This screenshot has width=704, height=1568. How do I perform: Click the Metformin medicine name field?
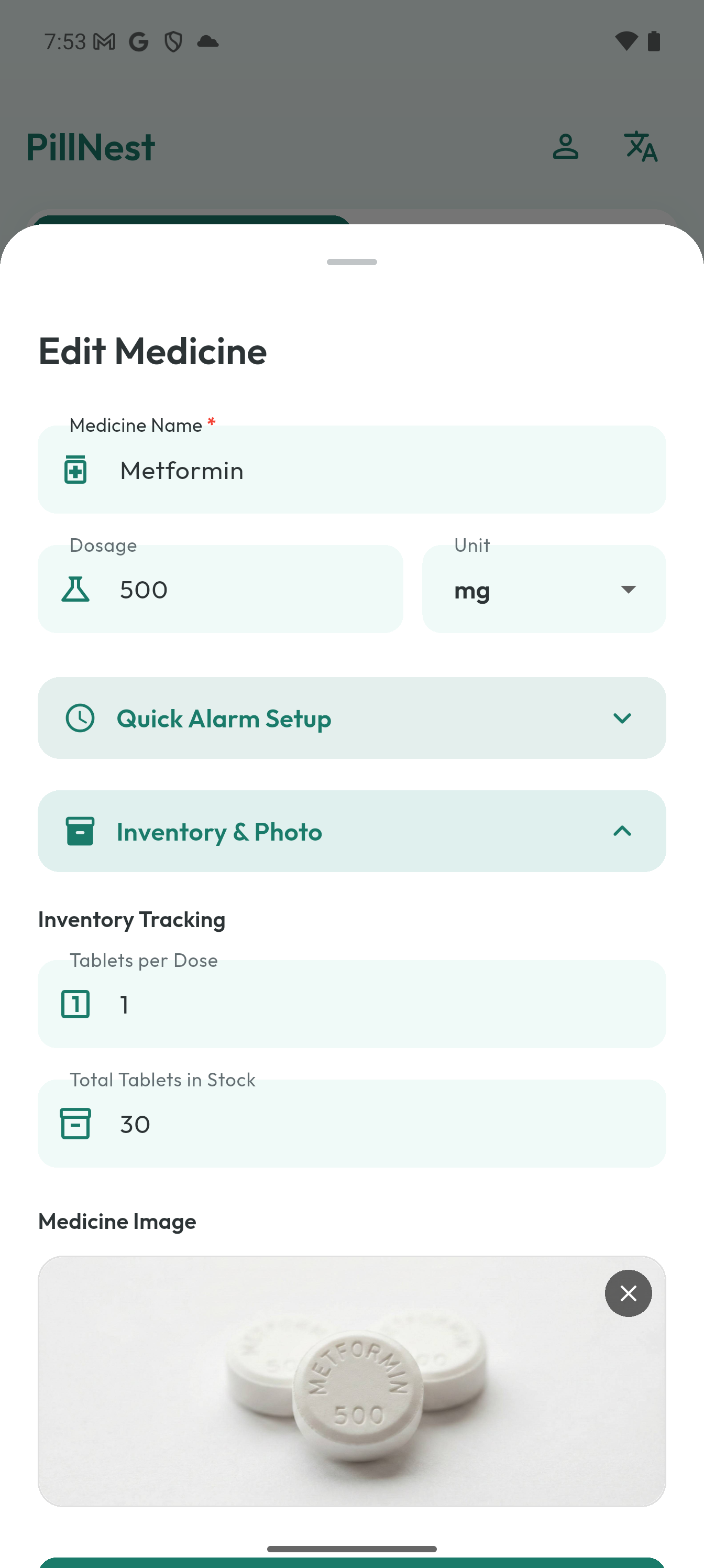pos(351,469)
